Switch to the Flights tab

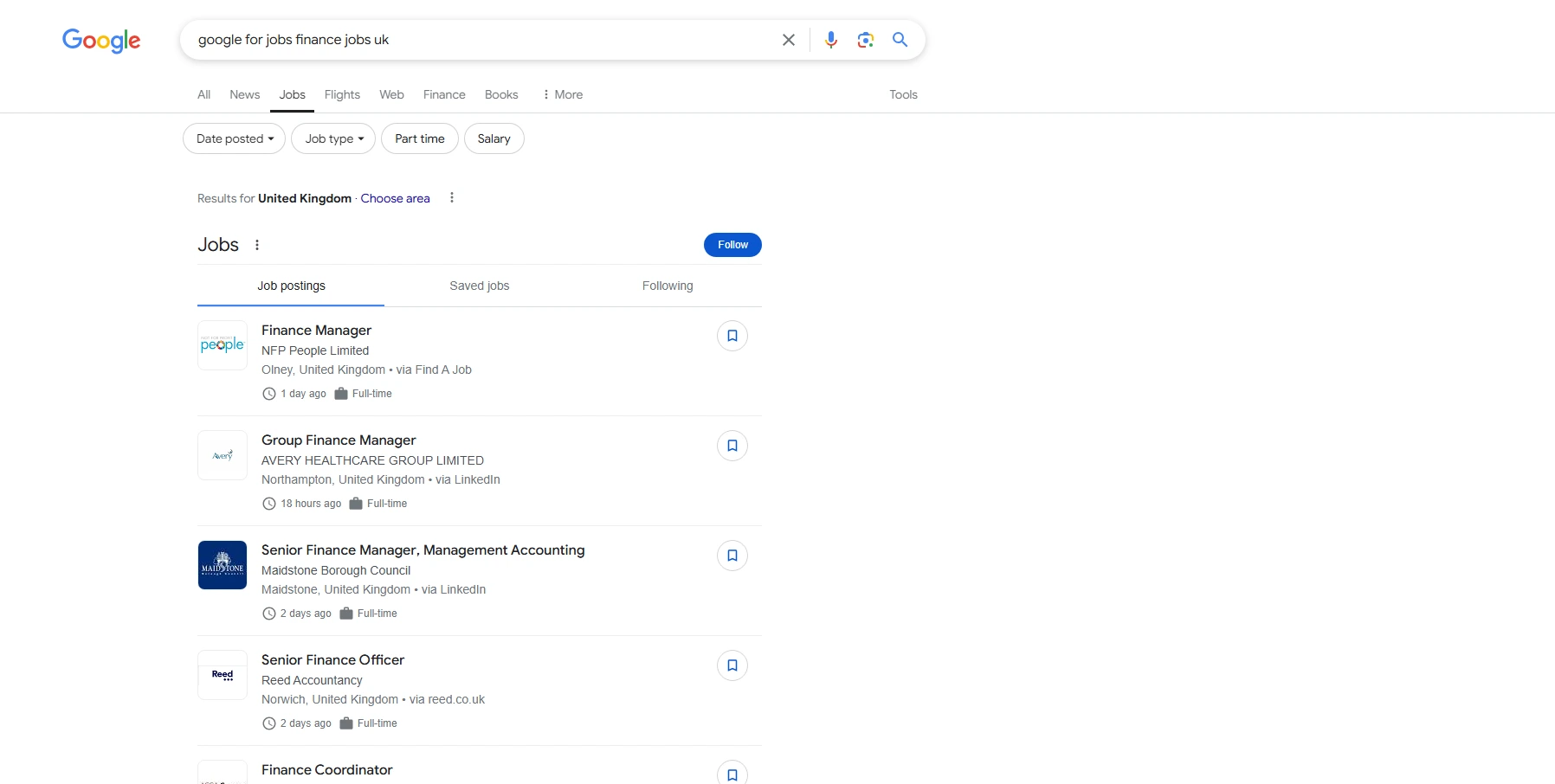pyautogui.click(x=342, y=94)
